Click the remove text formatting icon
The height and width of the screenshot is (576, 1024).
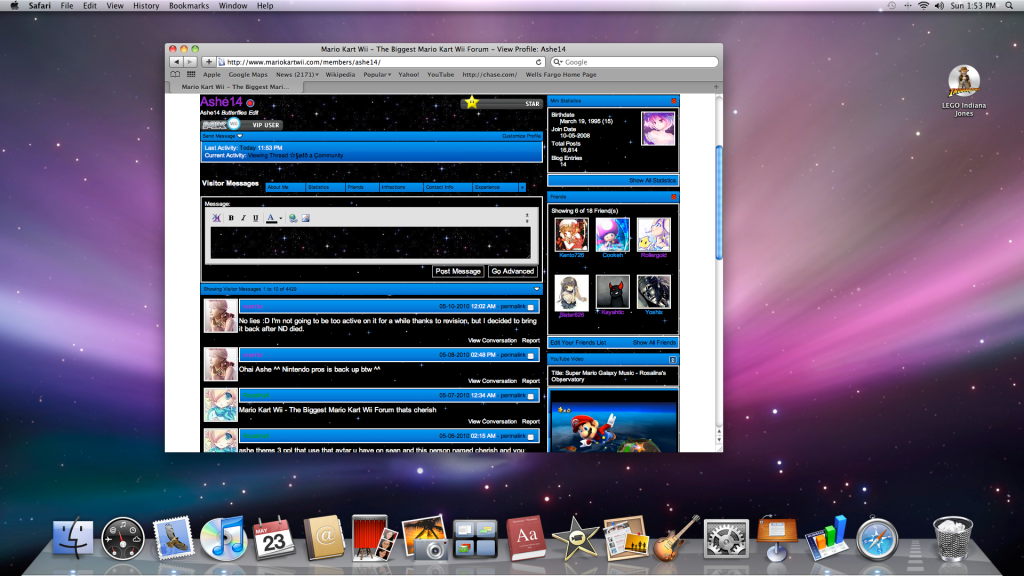pyautogui.click(x=216, y=218)
